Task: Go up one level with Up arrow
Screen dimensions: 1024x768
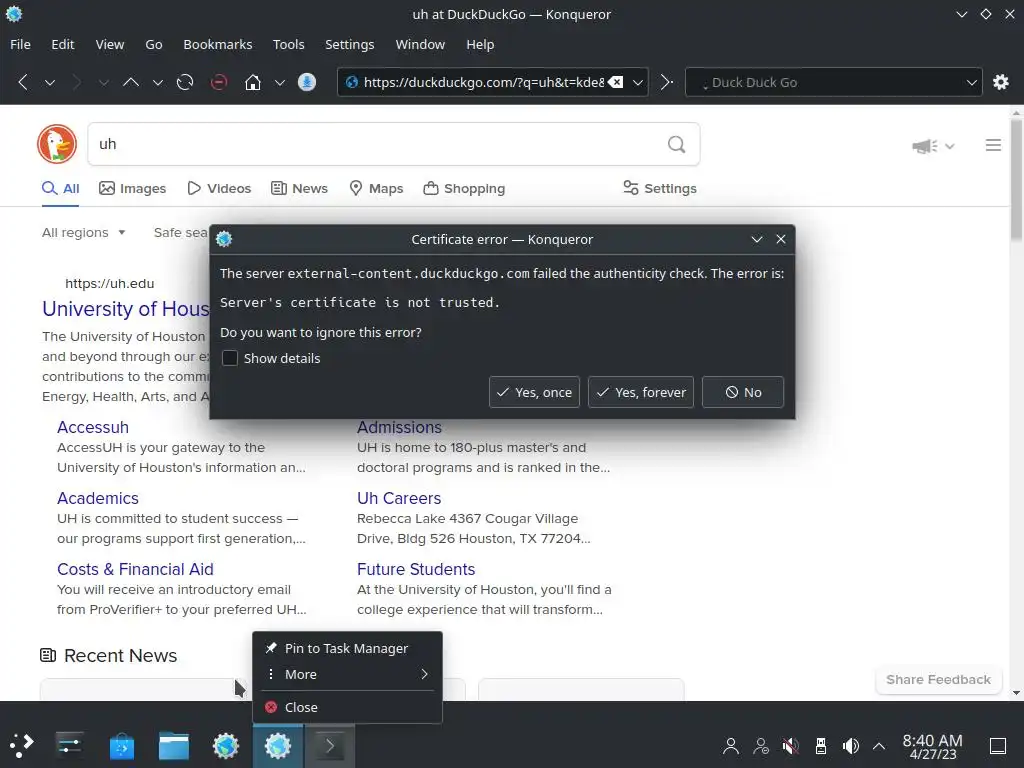Action: 131,82
